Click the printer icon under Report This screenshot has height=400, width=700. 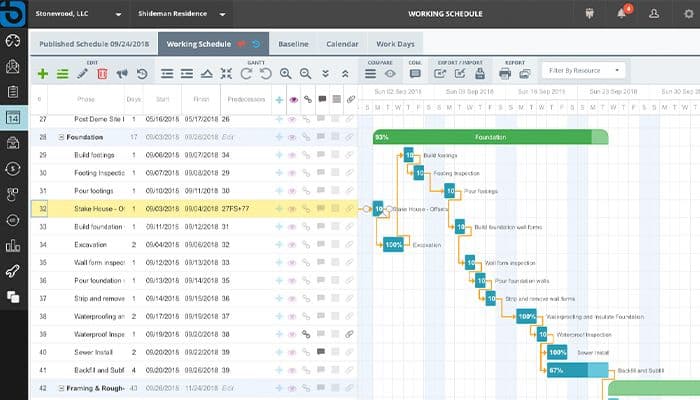[506, 73]
